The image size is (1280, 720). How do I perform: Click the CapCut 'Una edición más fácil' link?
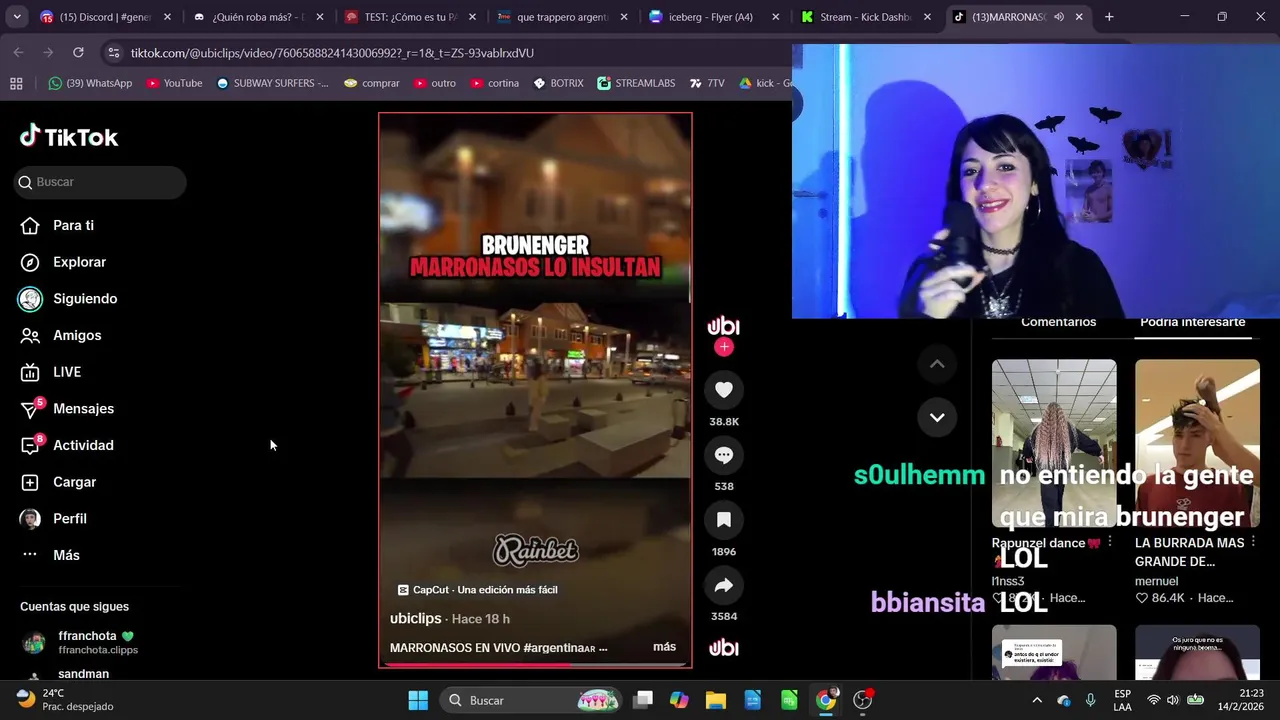click(x=477, y=590)
